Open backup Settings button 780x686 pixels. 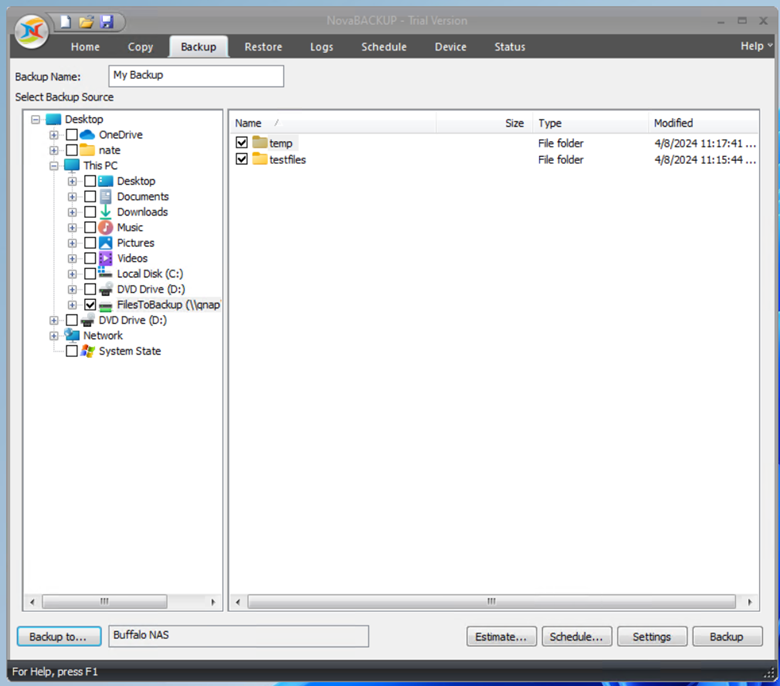(652, 636)
